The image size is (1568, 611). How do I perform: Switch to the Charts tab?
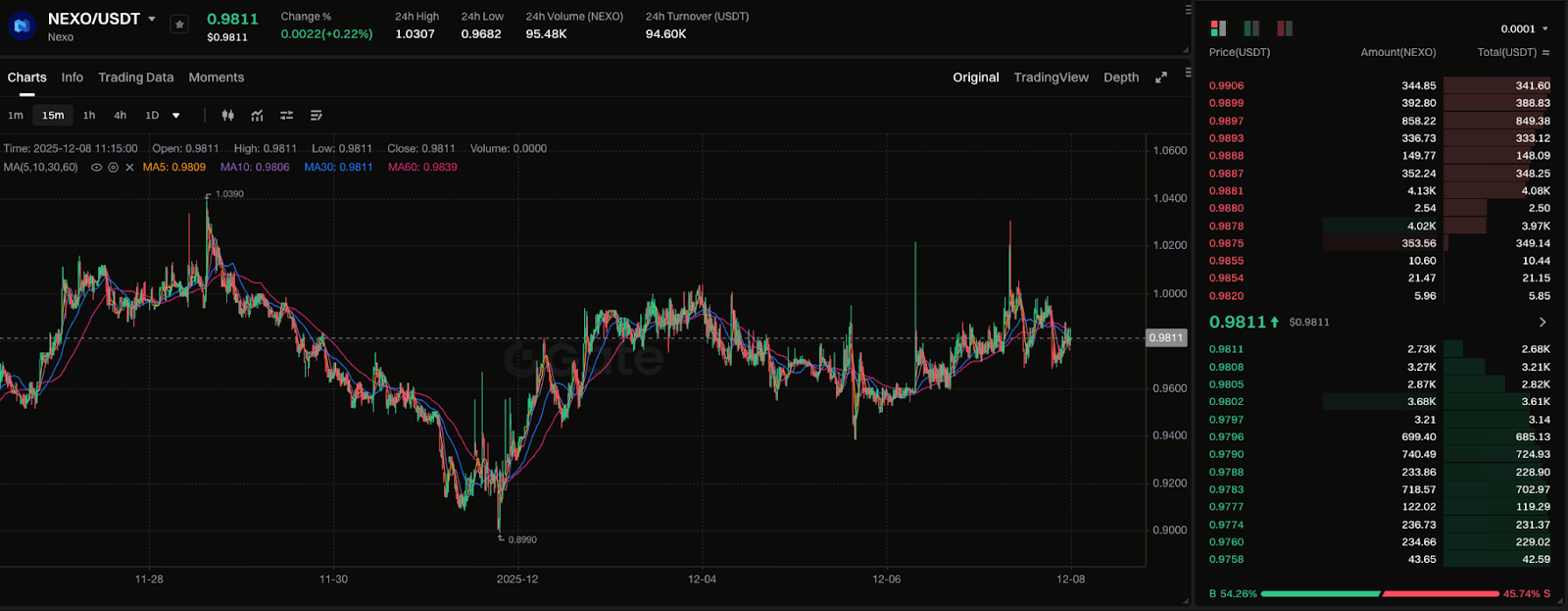(x=27, y=77)
